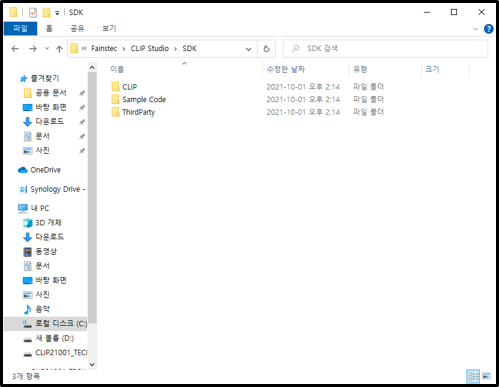Open the quick access toolbar customize dropdown
Screen dimensions: 499x387
[57, 13]
